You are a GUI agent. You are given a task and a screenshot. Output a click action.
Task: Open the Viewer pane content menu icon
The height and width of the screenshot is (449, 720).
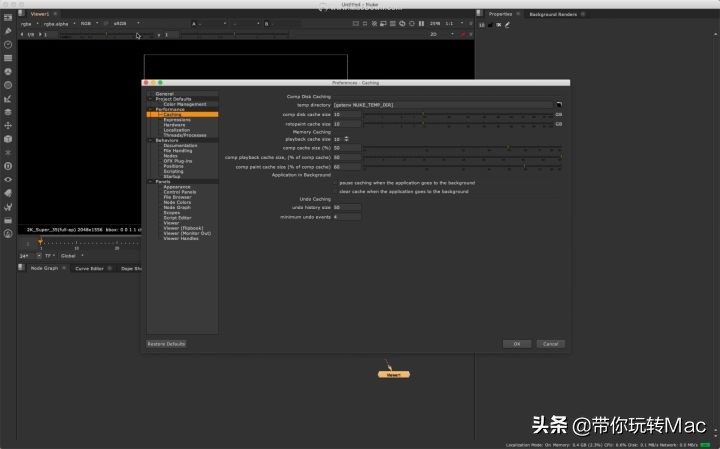click(x=21, y=13)
